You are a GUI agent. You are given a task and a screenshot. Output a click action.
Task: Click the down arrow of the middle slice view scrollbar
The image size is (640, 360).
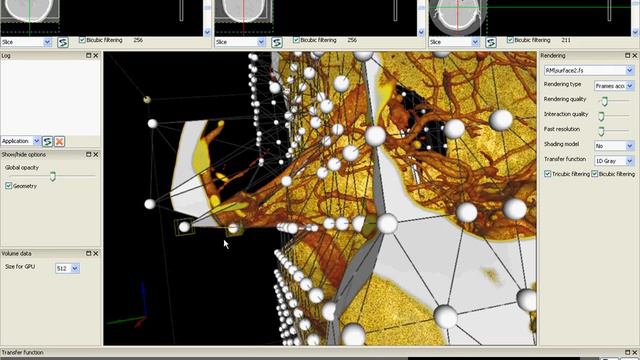tap(421, 32)
